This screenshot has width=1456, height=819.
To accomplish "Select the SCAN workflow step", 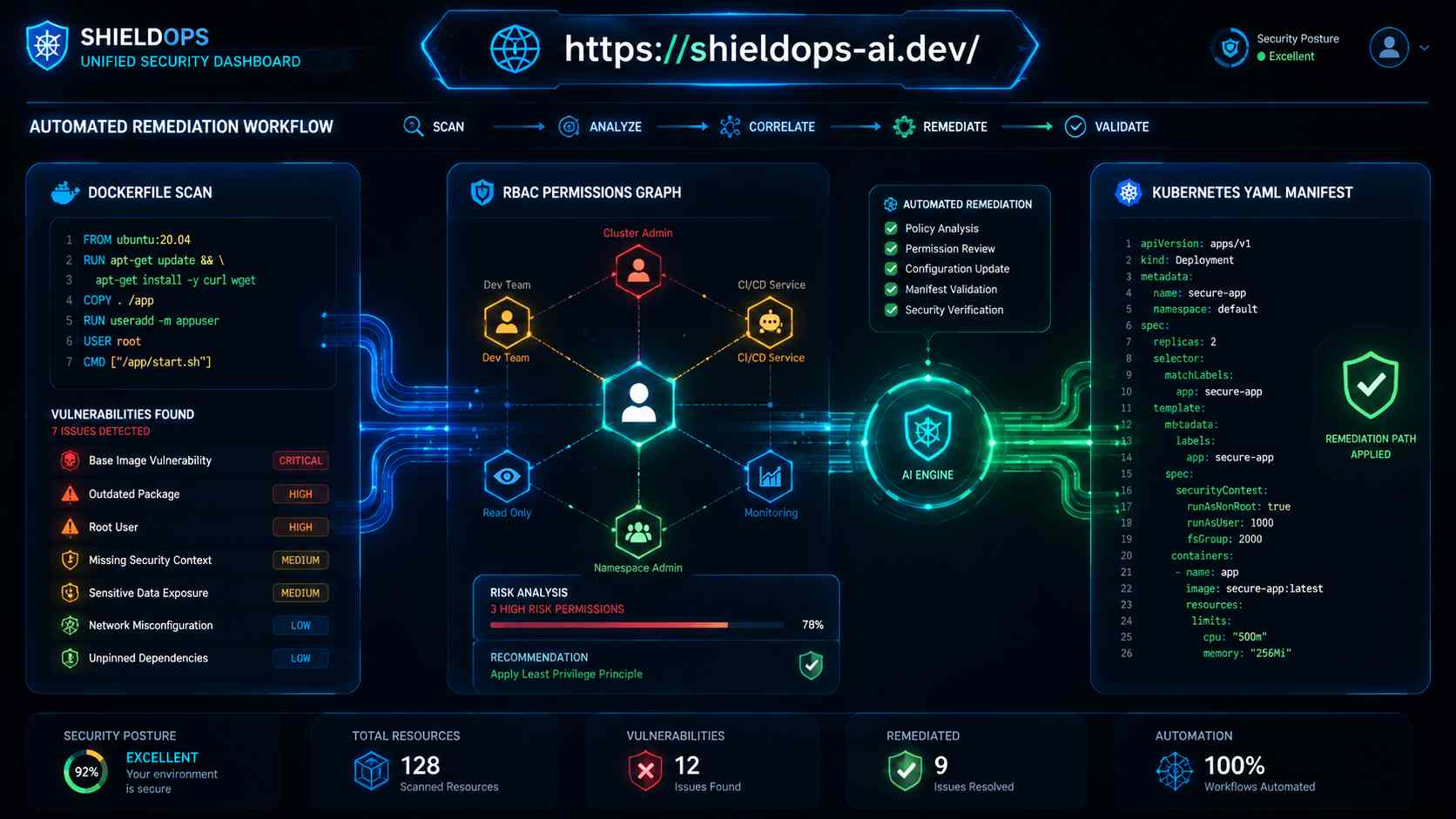I will pos(434,126).
